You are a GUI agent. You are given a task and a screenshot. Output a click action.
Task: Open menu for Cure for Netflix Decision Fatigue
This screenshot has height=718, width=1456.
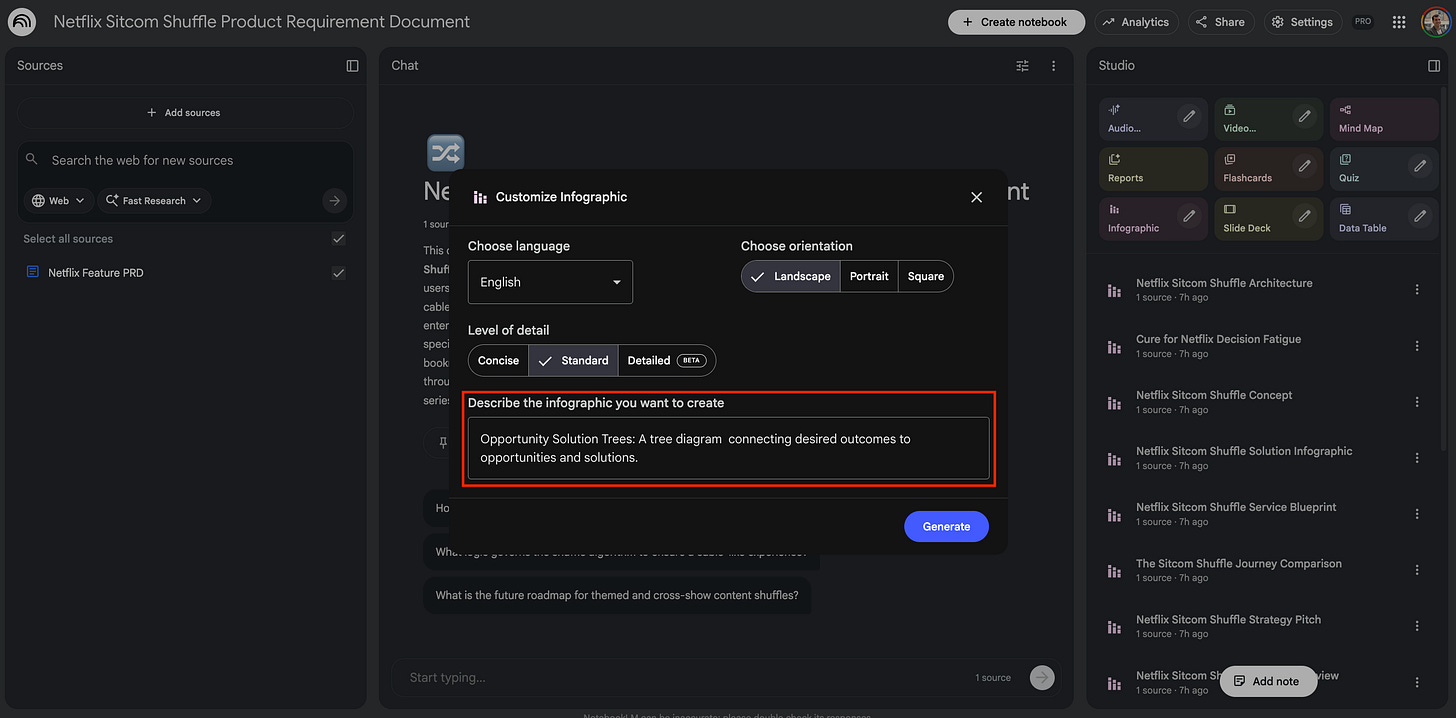pyautogui.click(x=1417, y=346)
